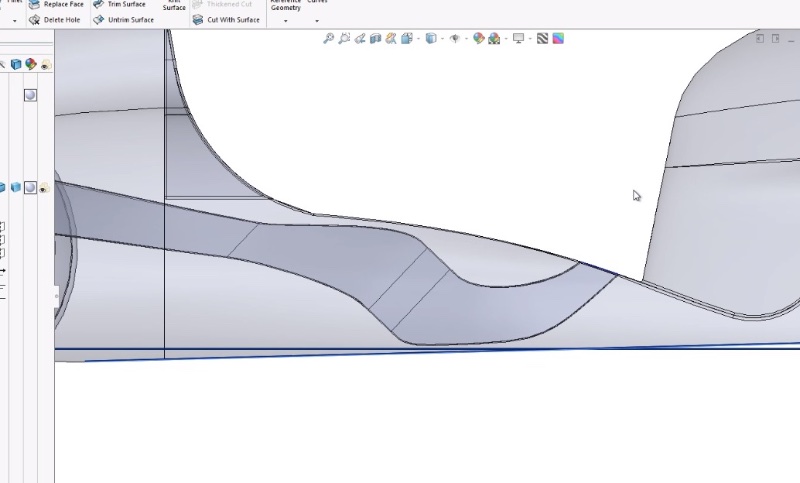Select the Zoom to Area icon

344,39
